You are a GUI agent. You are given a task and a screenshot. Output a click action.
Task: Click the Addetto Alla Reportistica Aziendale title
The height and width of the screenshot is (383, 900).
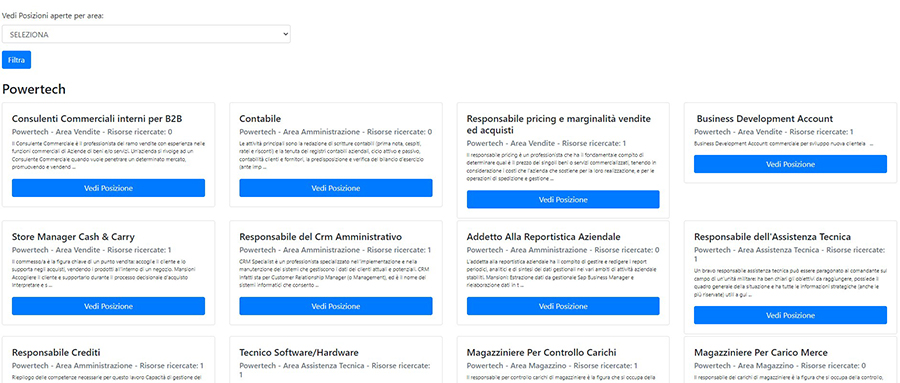544,237
